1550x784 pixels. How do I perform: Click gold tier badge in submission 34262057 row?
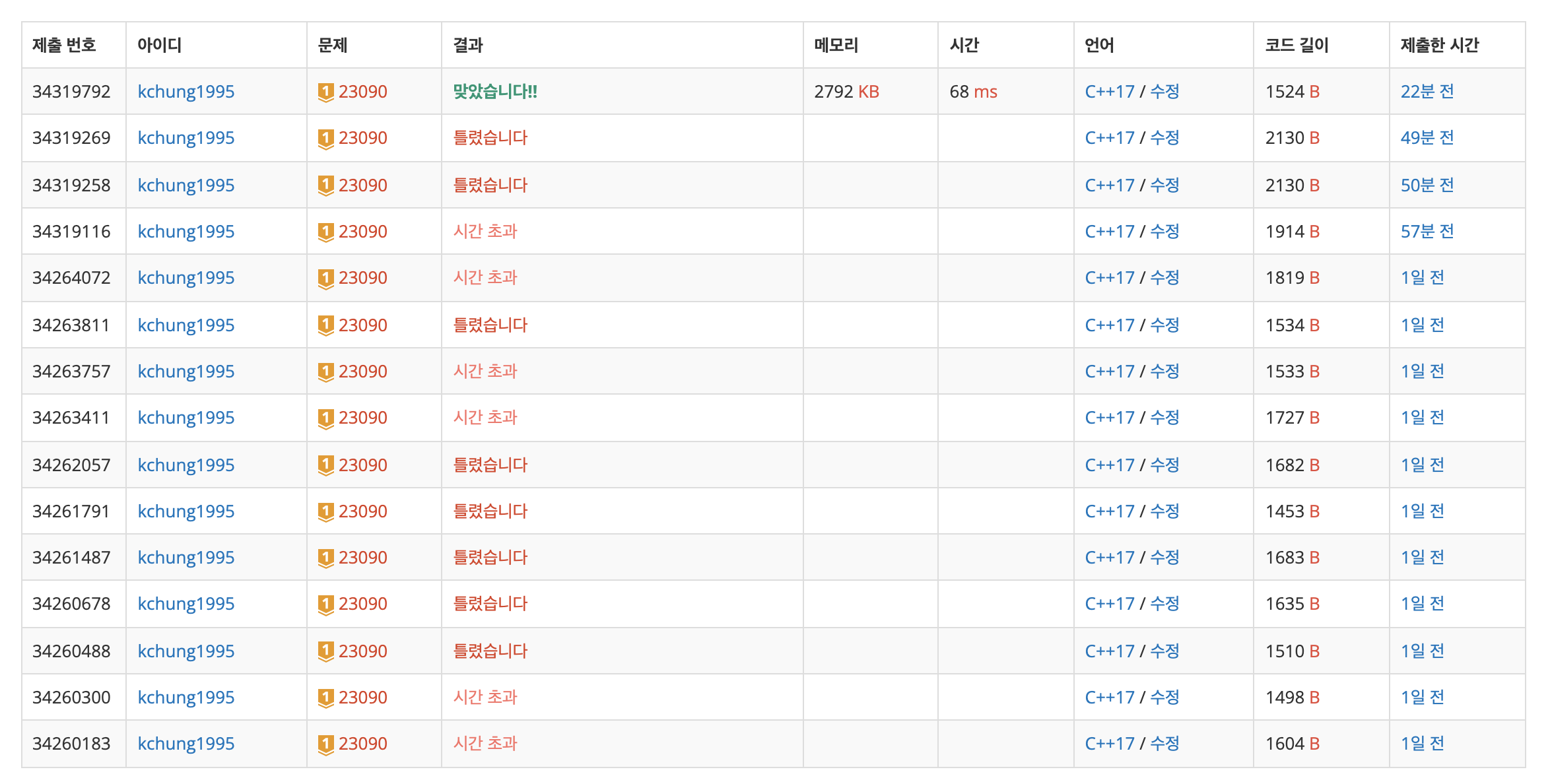pos(325,465)
